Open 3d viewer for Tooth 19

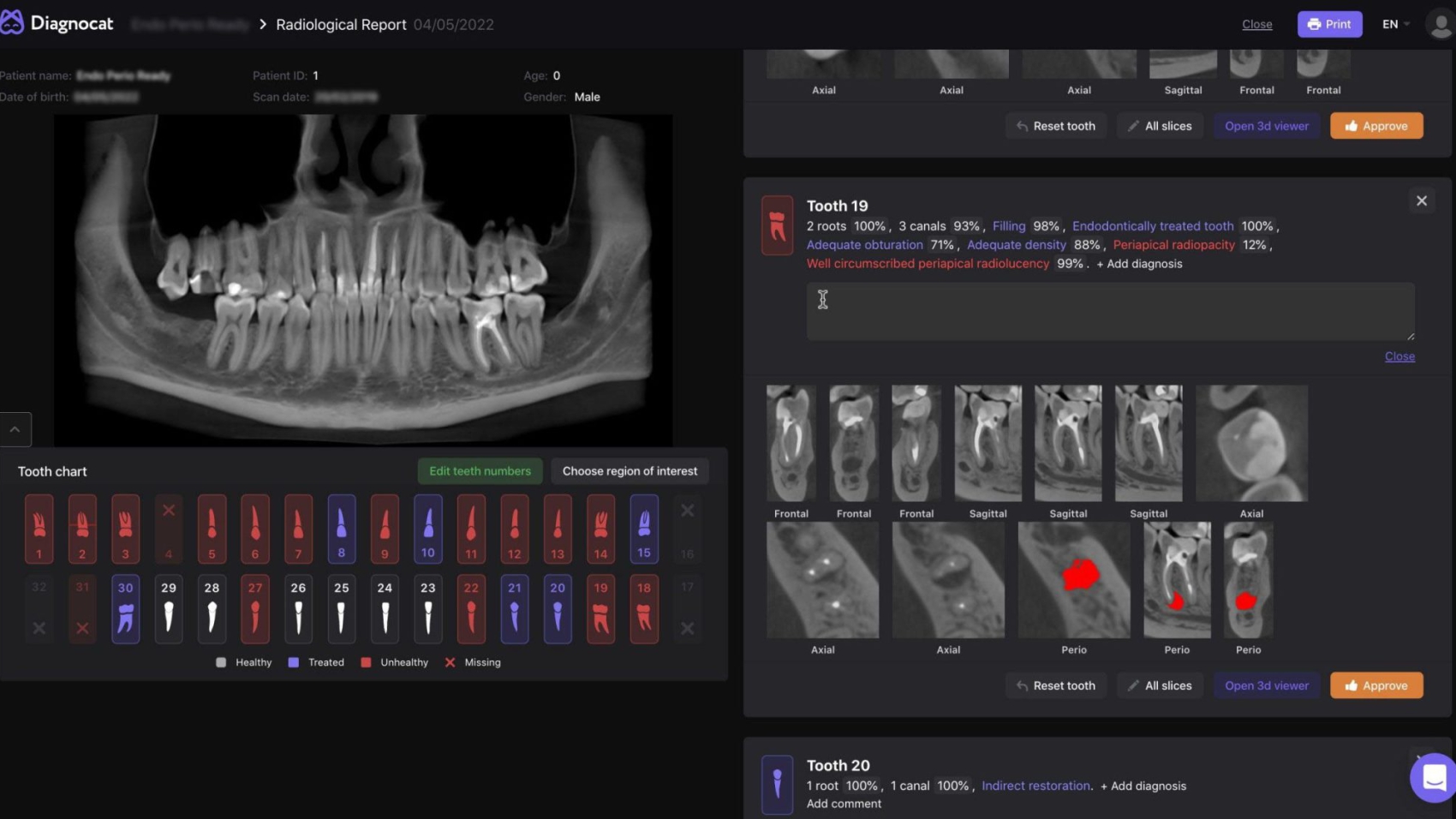point(1267,685)
